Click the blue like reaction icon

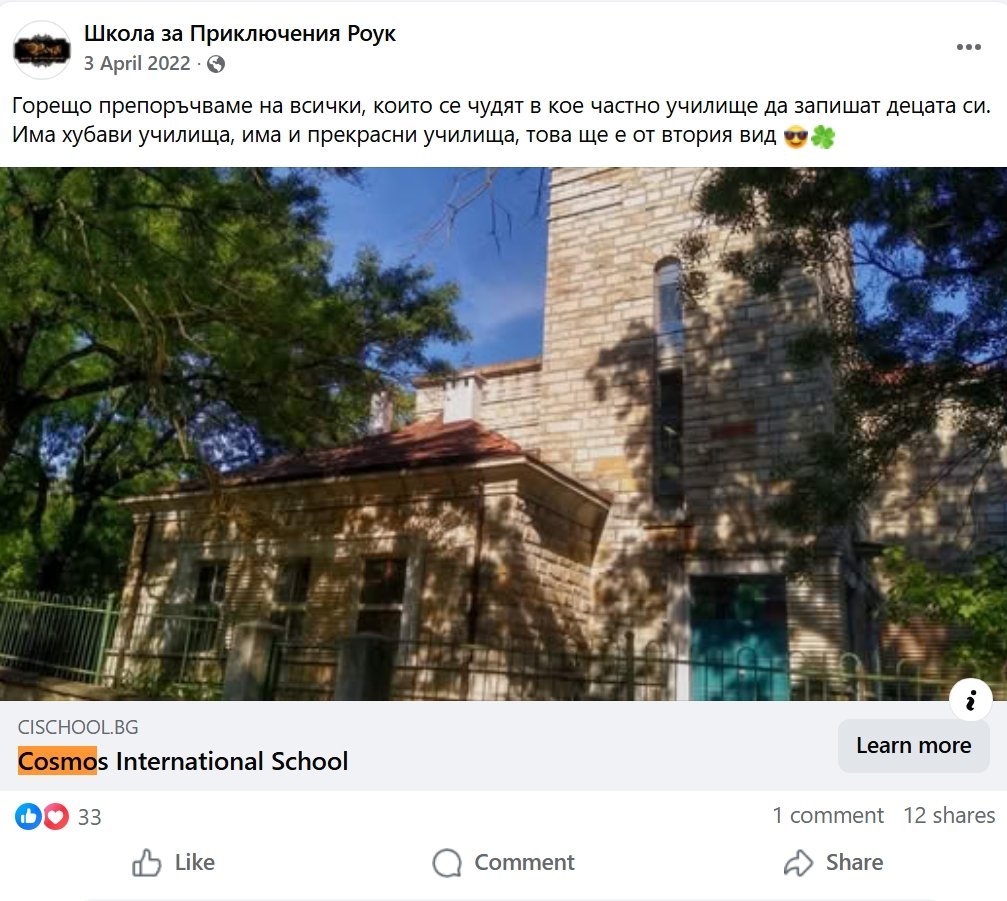click(28, 816)
